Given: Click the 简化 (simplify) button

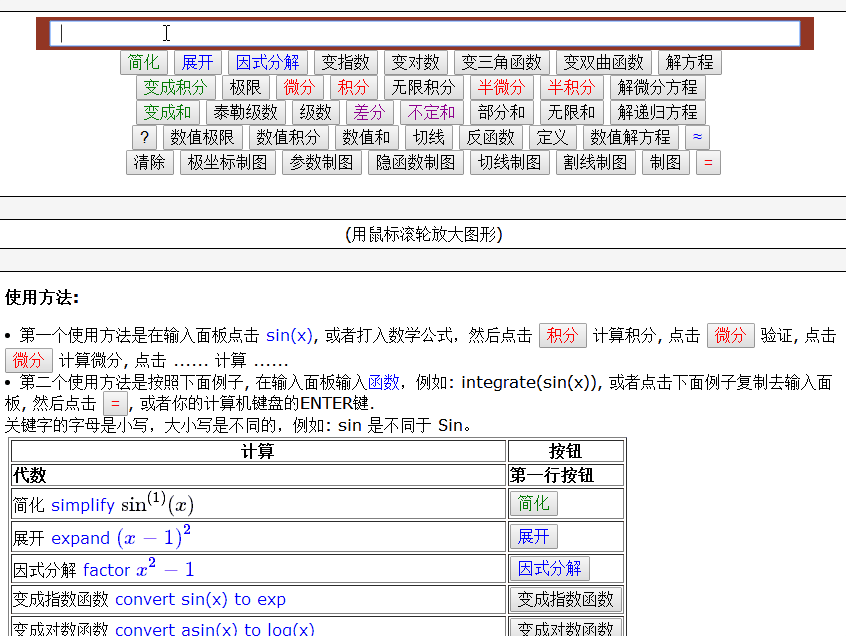Looking at the screenshot, I should [x=144, y=62].
